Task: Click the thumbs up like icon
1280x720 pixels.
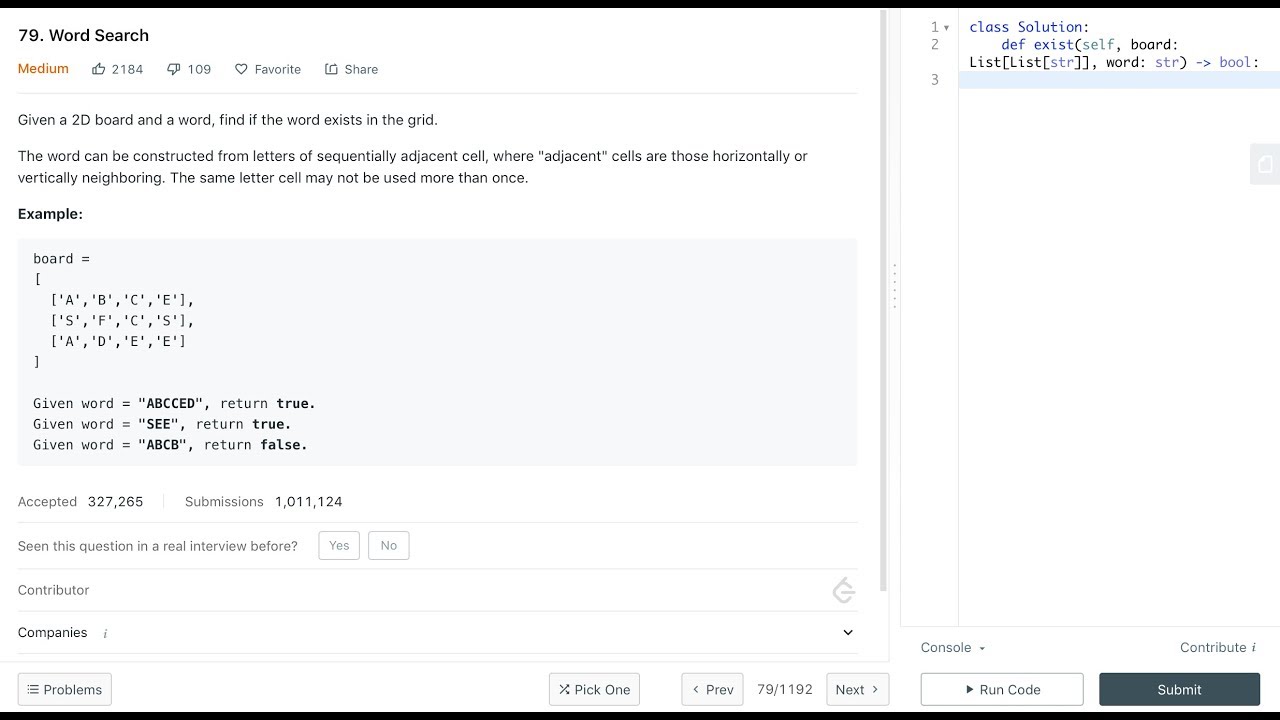Action: [98, 69]
